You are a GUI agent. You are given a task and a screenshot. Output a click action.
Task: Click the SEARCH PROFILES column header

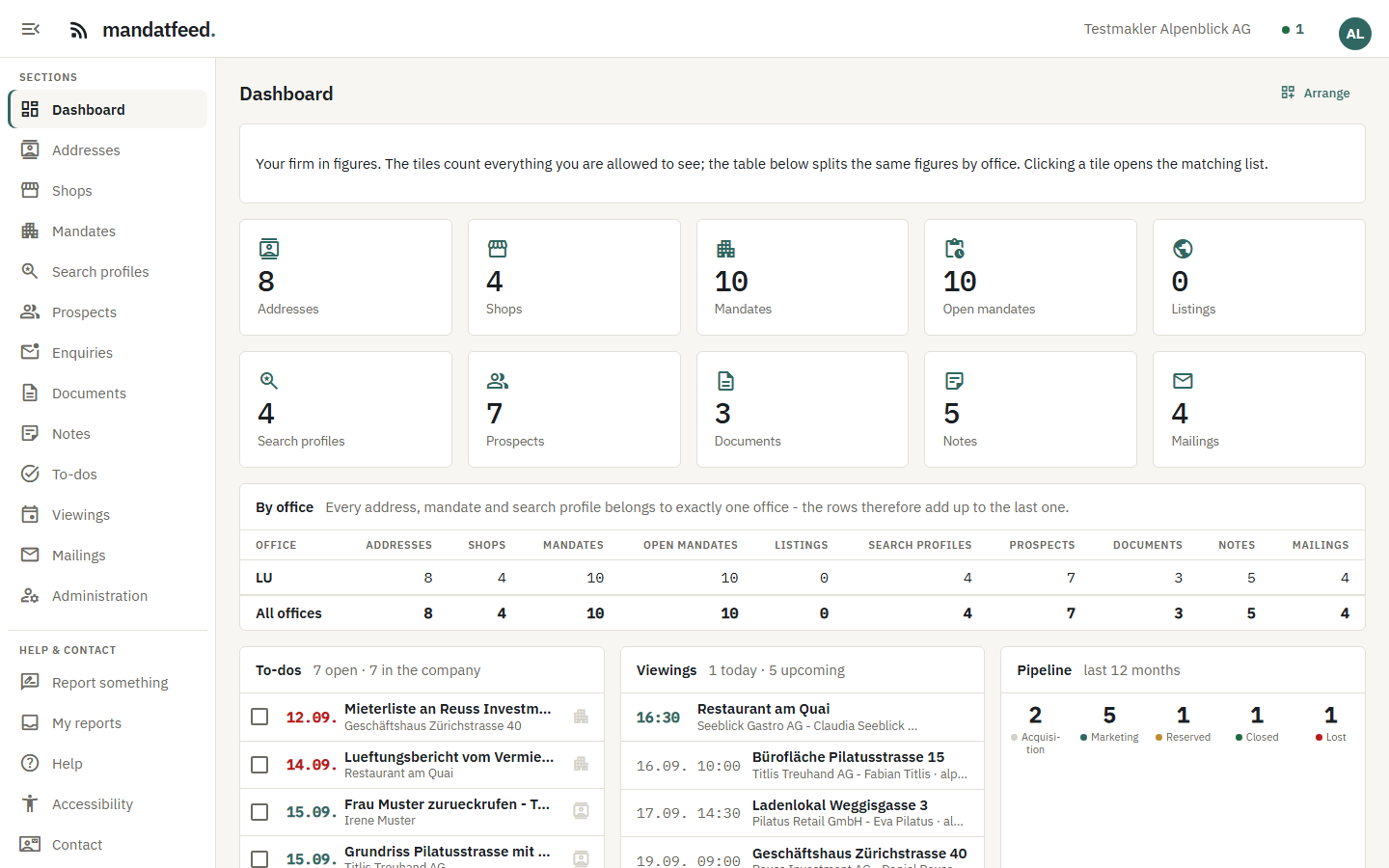(920, 545)
